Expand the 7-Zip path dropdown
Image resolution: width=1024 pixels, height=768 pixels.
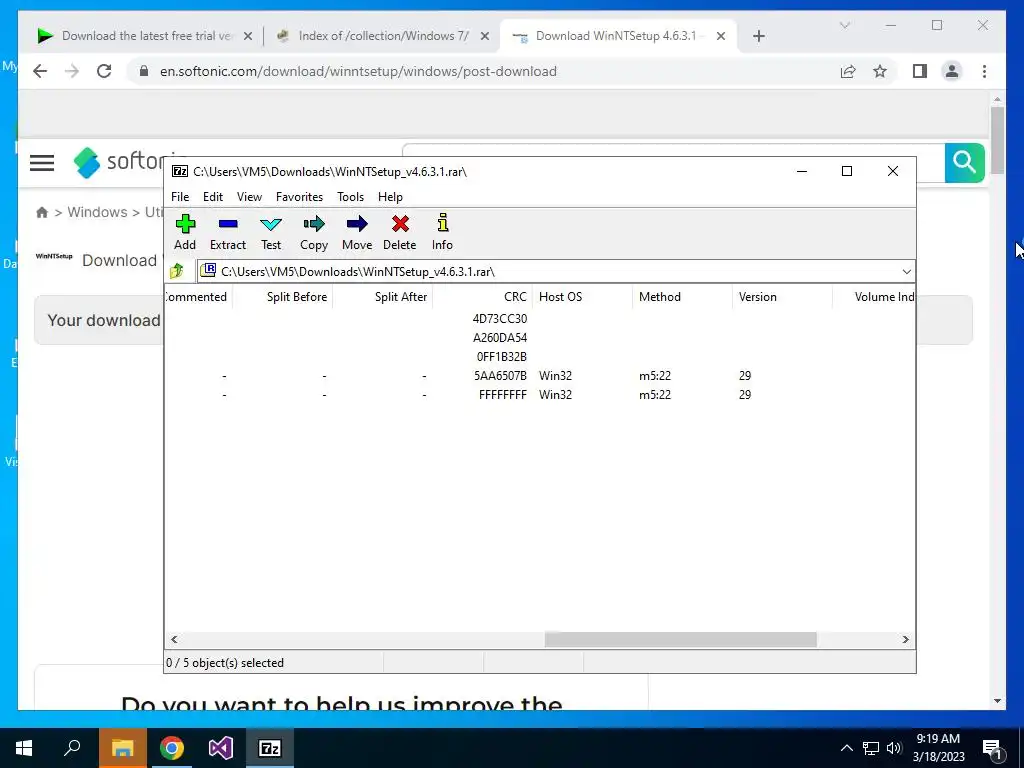pos(906,272)
